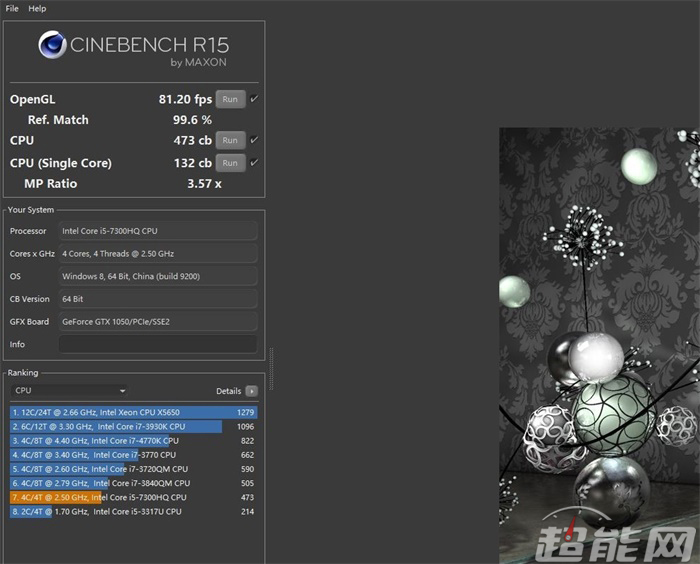The width and height of the screenshot is (700, 564).
Task: Select ranking row Intel Core i7-3720QM
Action: (133, 469)
